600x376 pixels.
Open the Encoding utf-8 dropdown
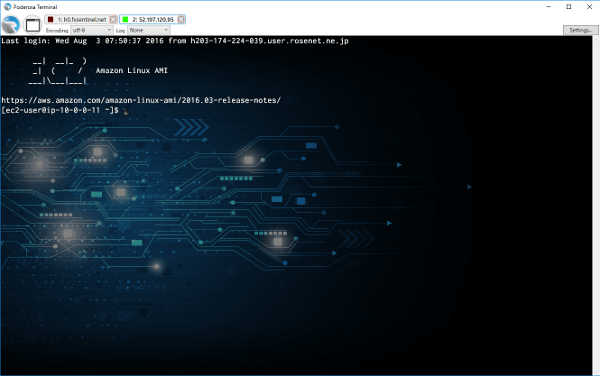91,30
